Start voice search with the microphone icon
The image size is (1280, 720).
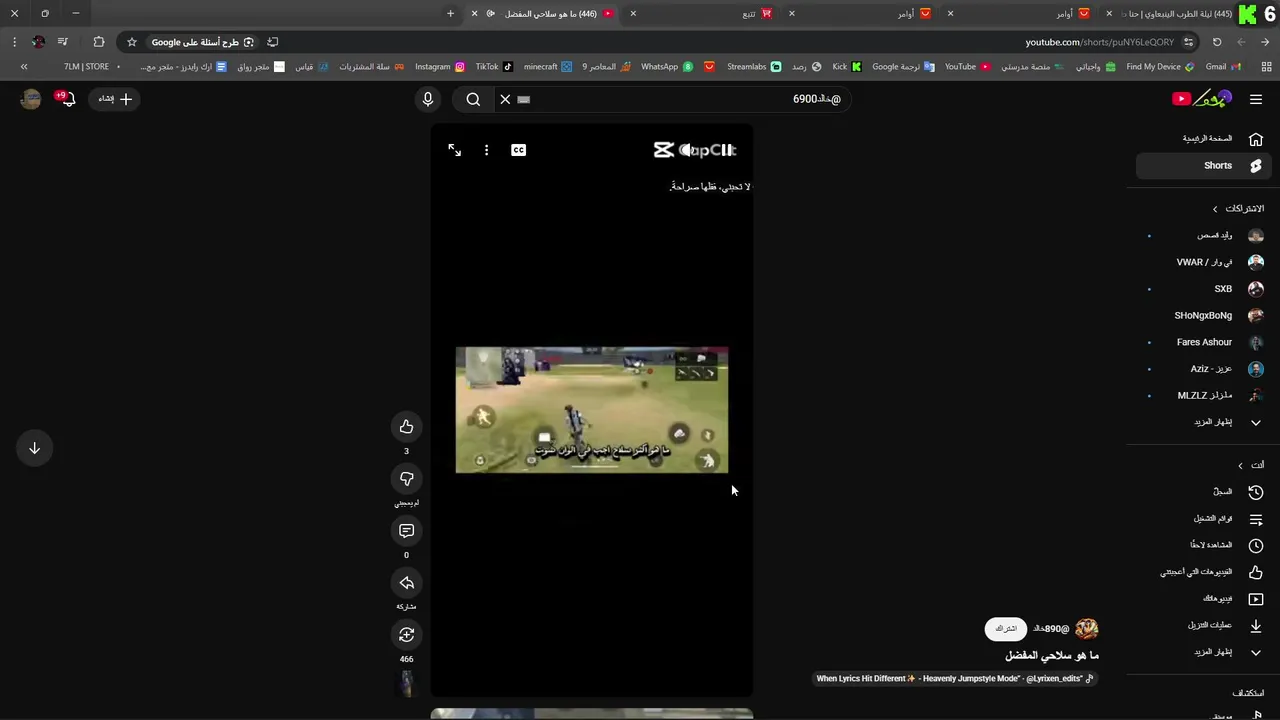coord(428,99)
